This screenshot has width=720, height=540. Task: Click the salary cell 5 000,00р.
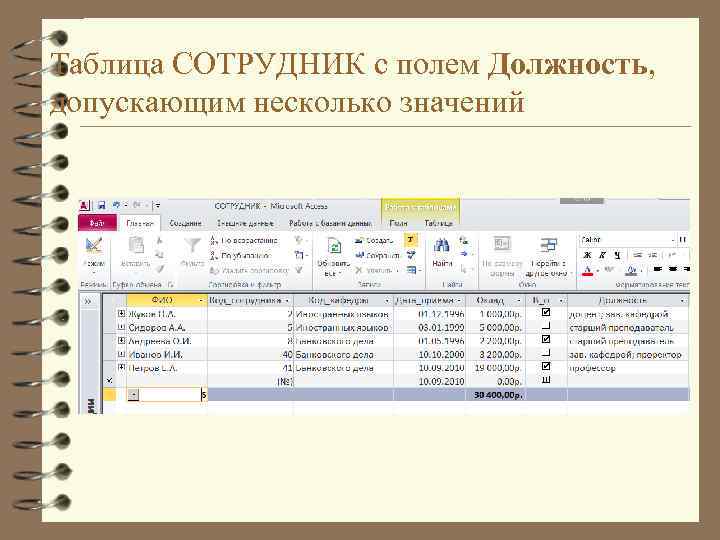495,327
